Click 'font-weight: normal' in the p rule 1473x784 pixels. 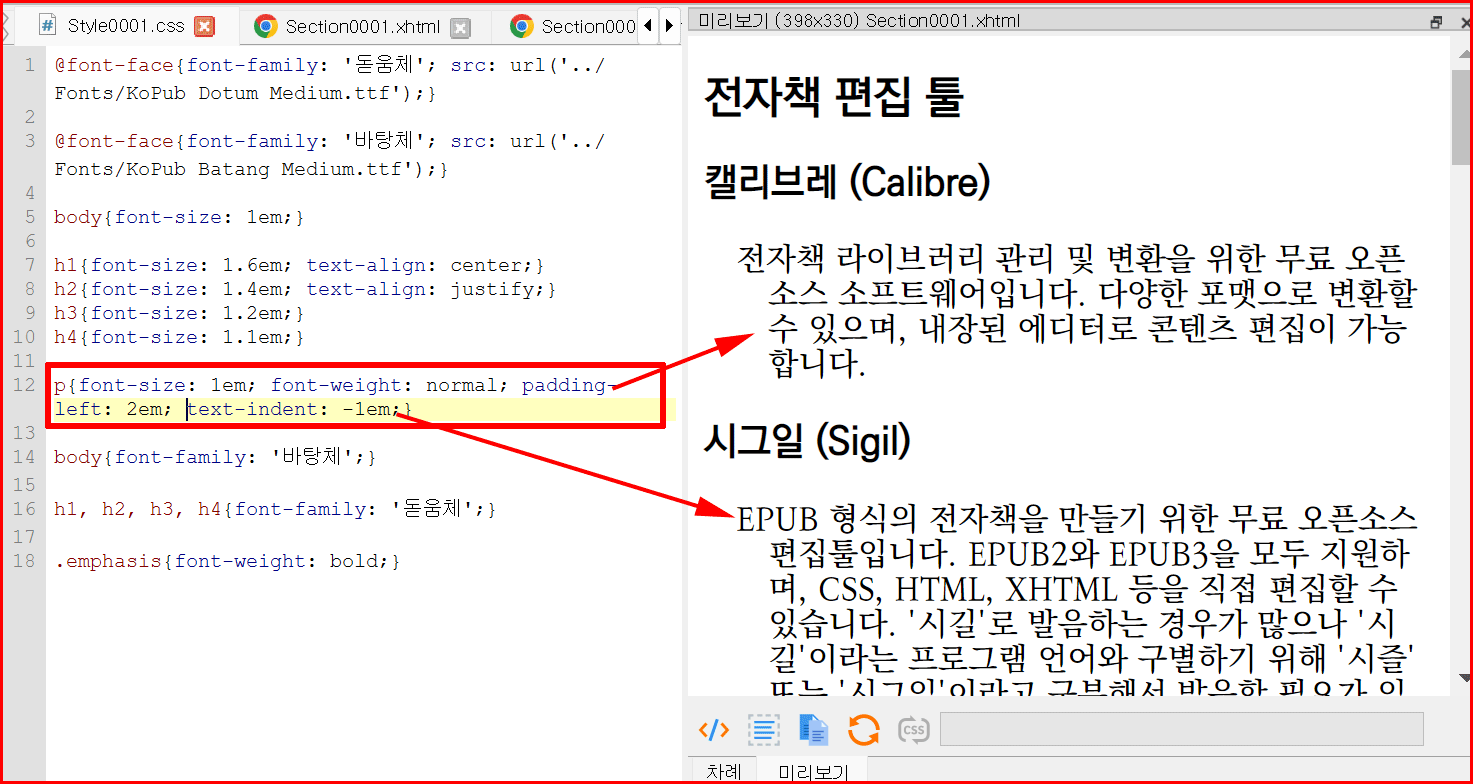(x=383, y=385)
